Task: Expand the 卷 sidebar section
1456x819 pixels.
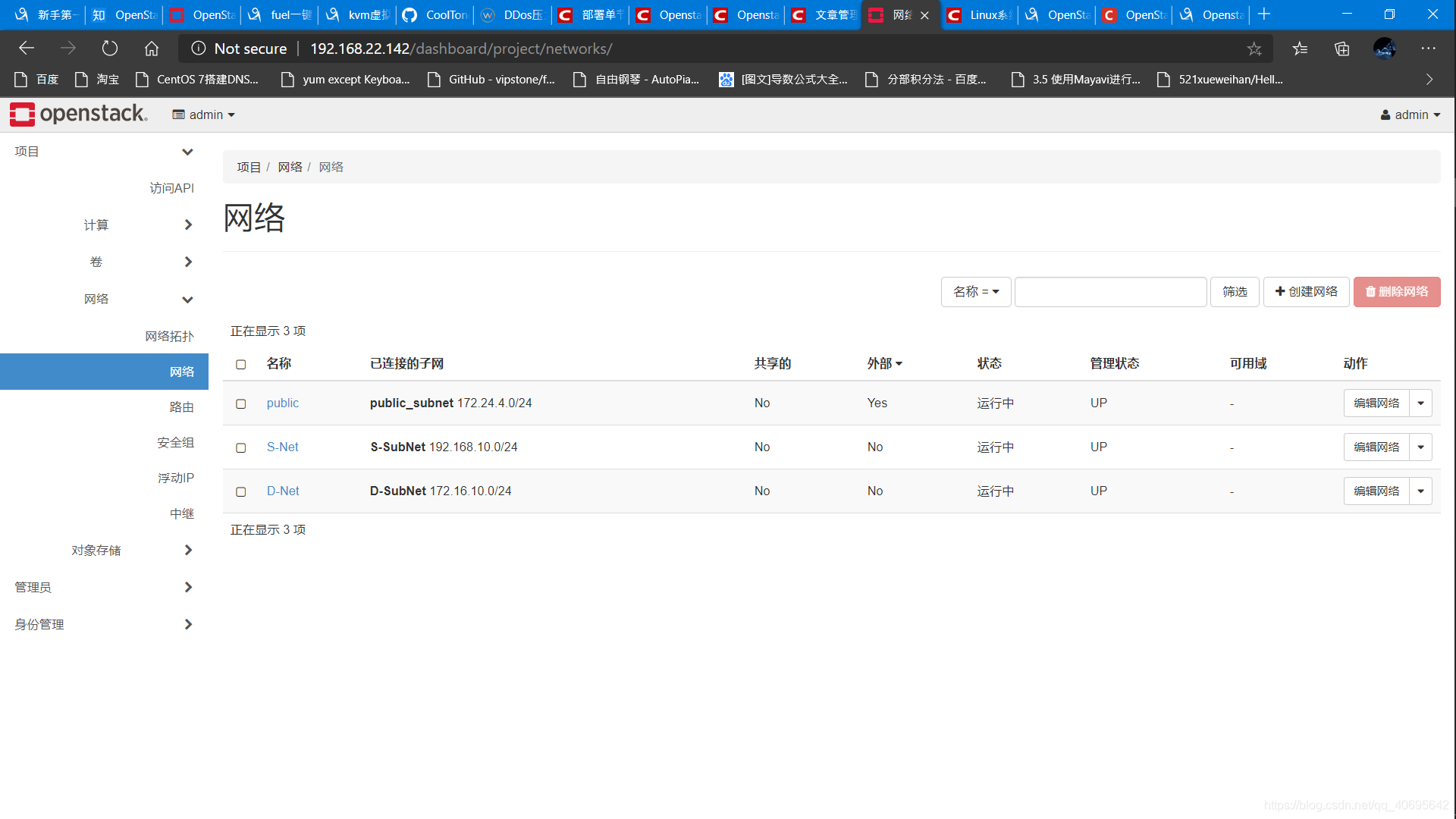Action: click(x=104, y=262)
